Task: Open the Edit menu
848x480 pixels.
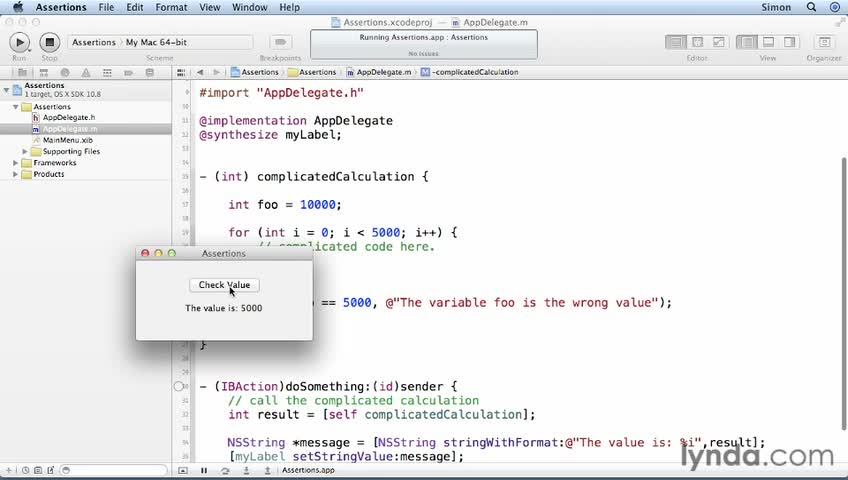Action: click(x=135, y=7)
